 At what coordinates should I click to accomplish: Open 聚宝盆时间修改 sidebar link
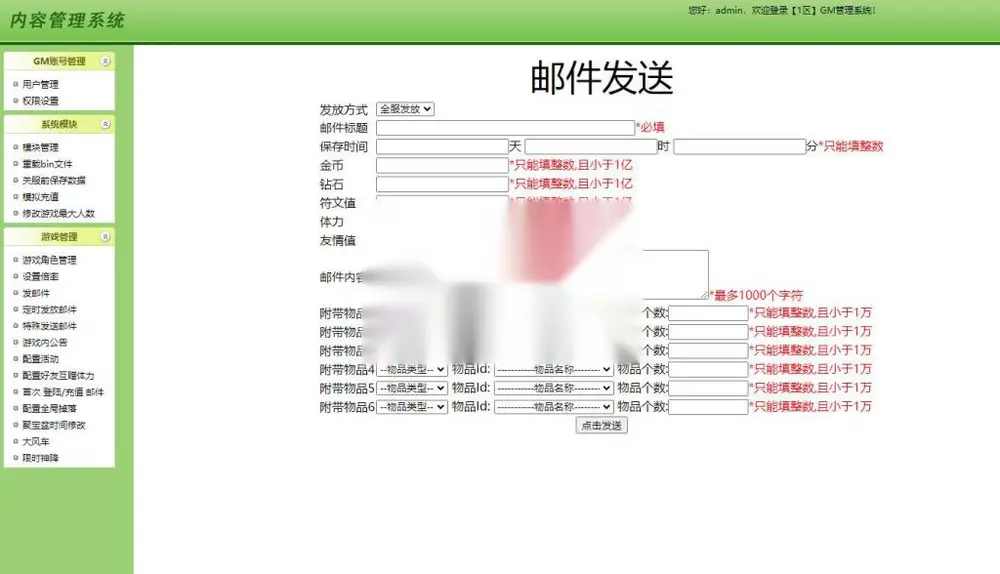click(54, 425)
